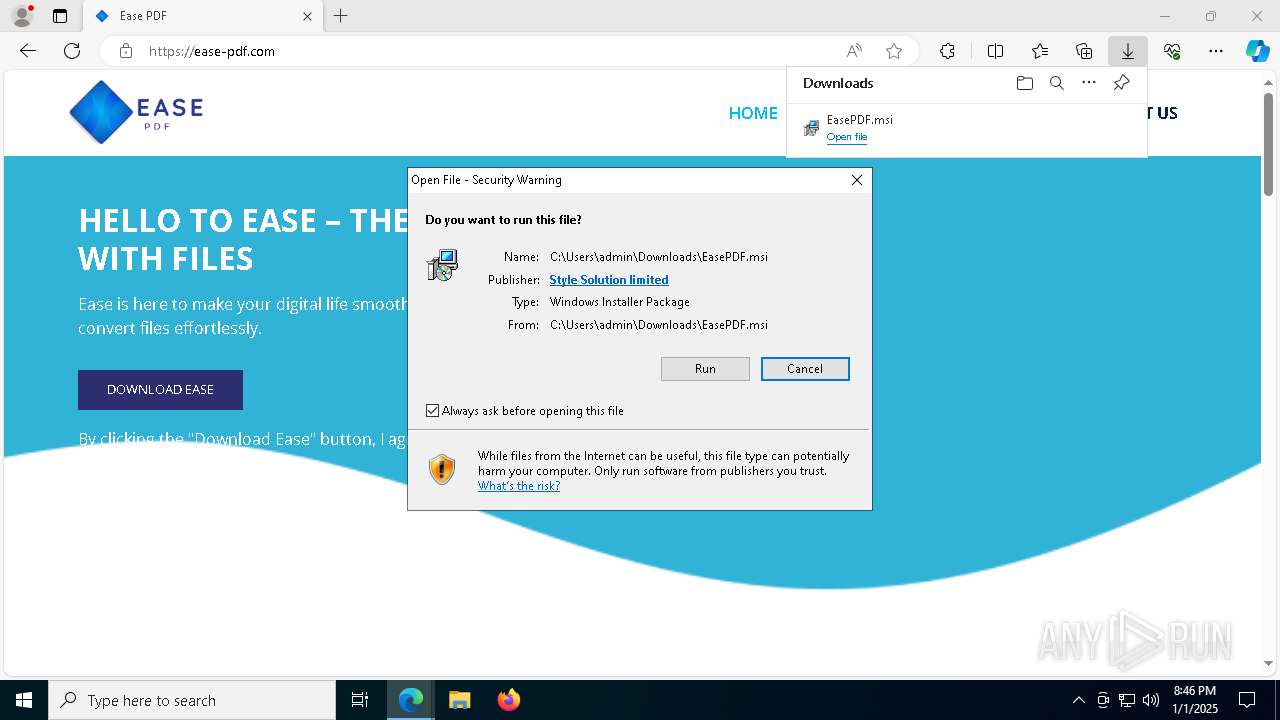Open File Explorer from the taskbar

[x=459, y=700]
